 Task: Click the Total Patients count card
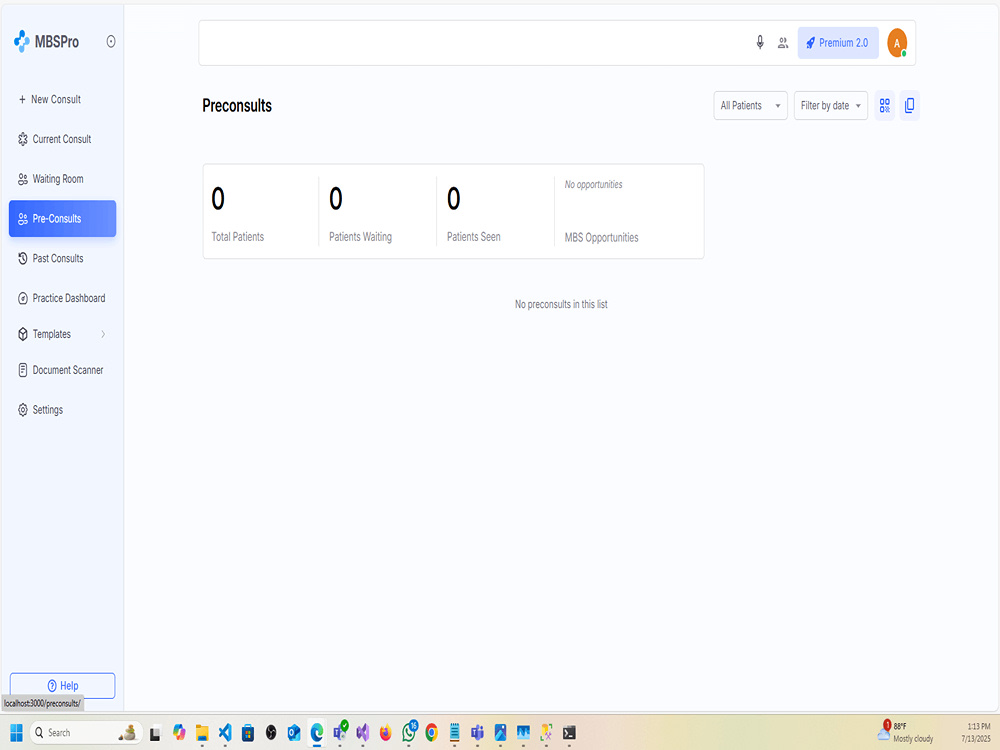point(260,212)
